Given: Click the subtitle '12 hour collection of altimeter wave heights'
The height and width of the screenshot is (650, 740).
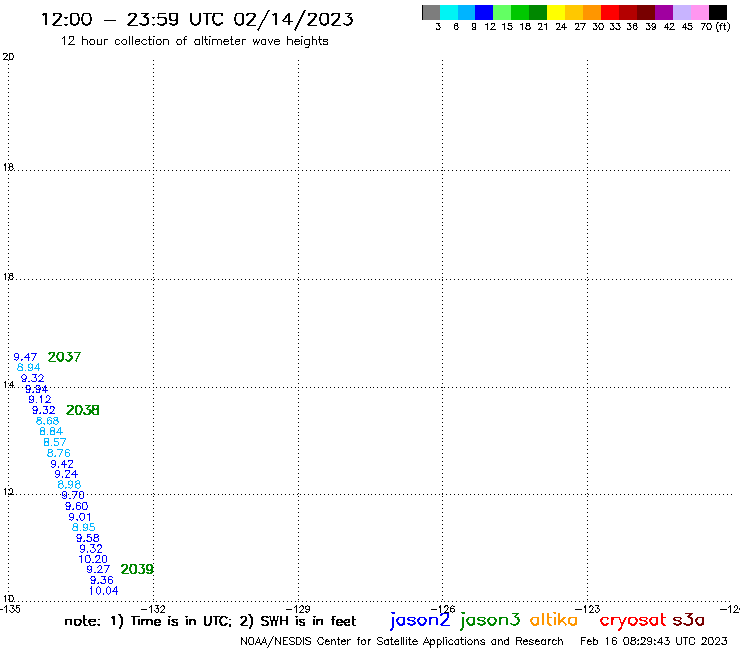Looking at the screenshot, I should coord(194,41).
